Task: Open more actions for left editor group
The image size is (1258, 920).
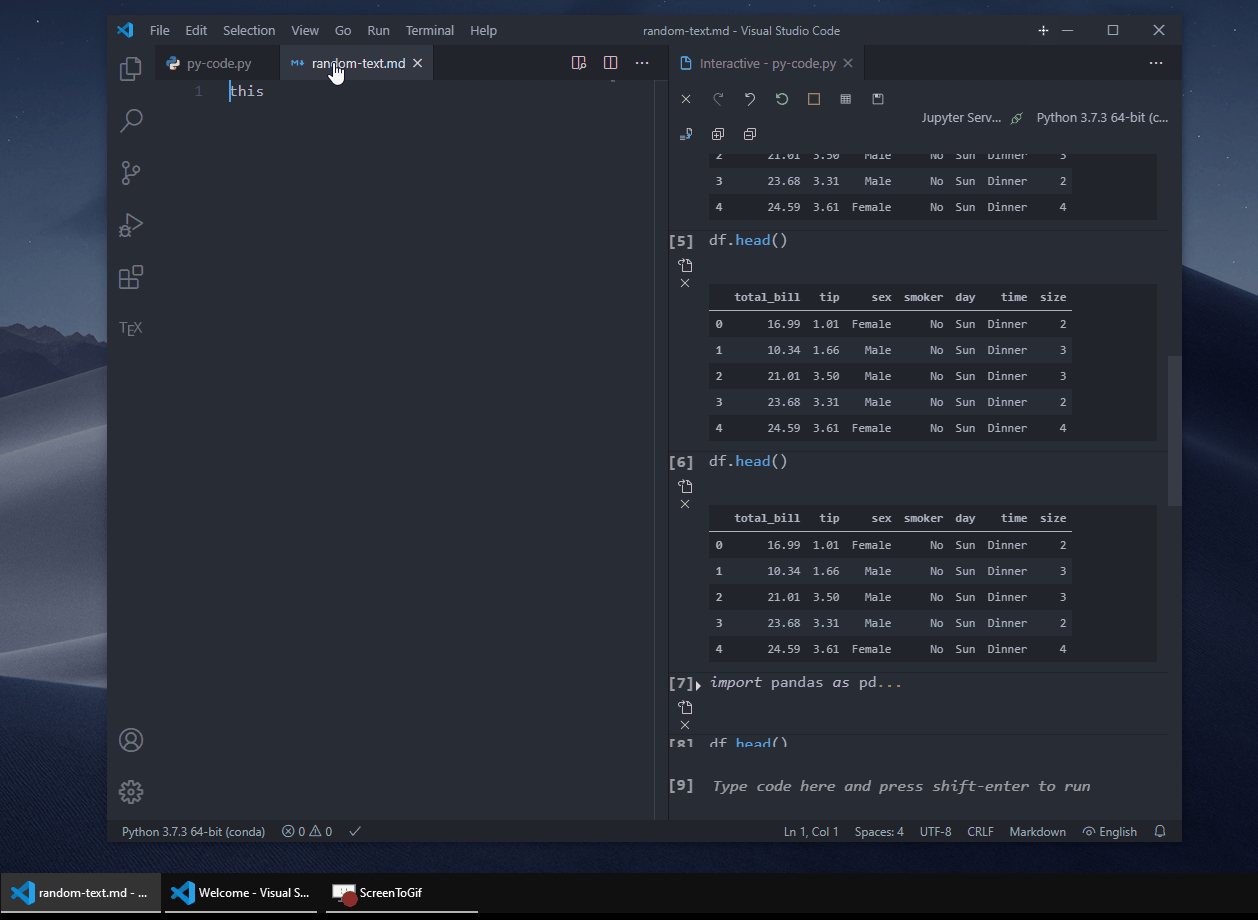Action: (642, 63)
